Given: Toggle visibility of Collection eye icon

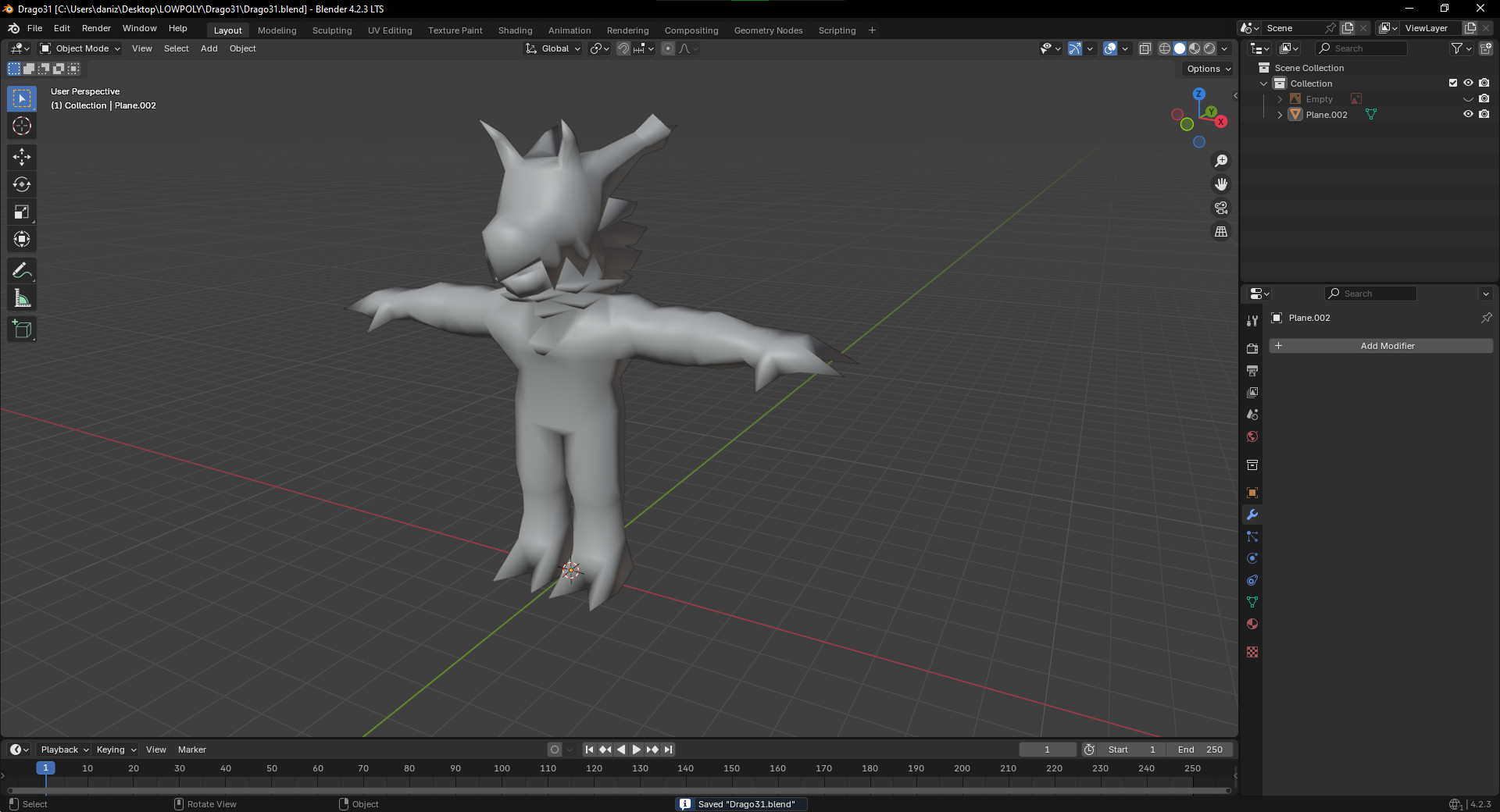Looking at the screenshot, I should pos(1468,83).
